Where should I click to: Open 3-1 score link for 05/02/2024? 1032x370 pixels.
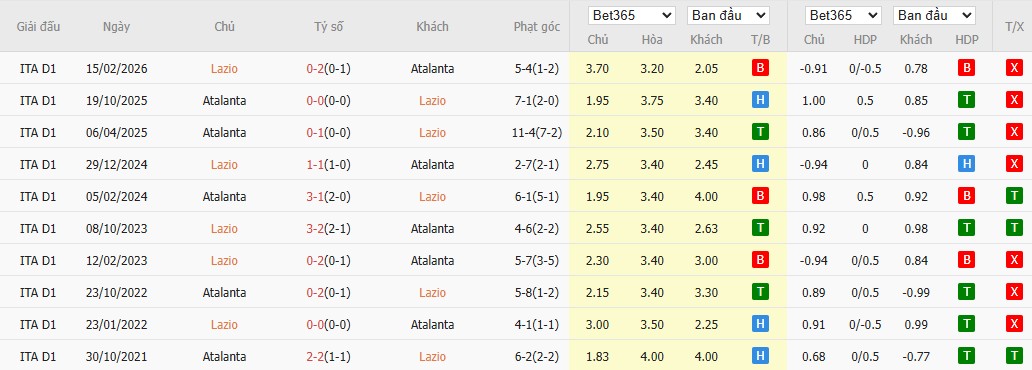tap(314, 196)
